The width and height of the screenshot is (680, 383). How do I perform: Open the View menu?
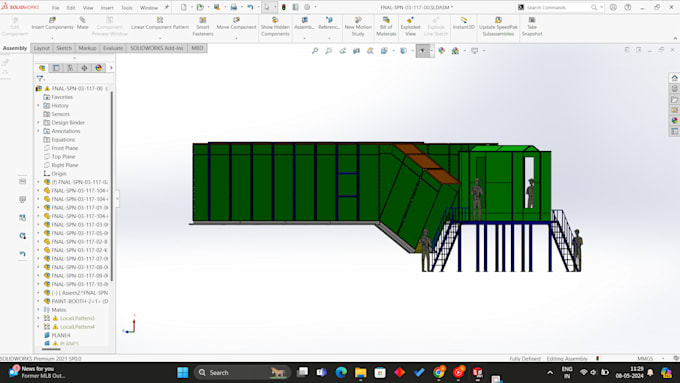point(88,8)
